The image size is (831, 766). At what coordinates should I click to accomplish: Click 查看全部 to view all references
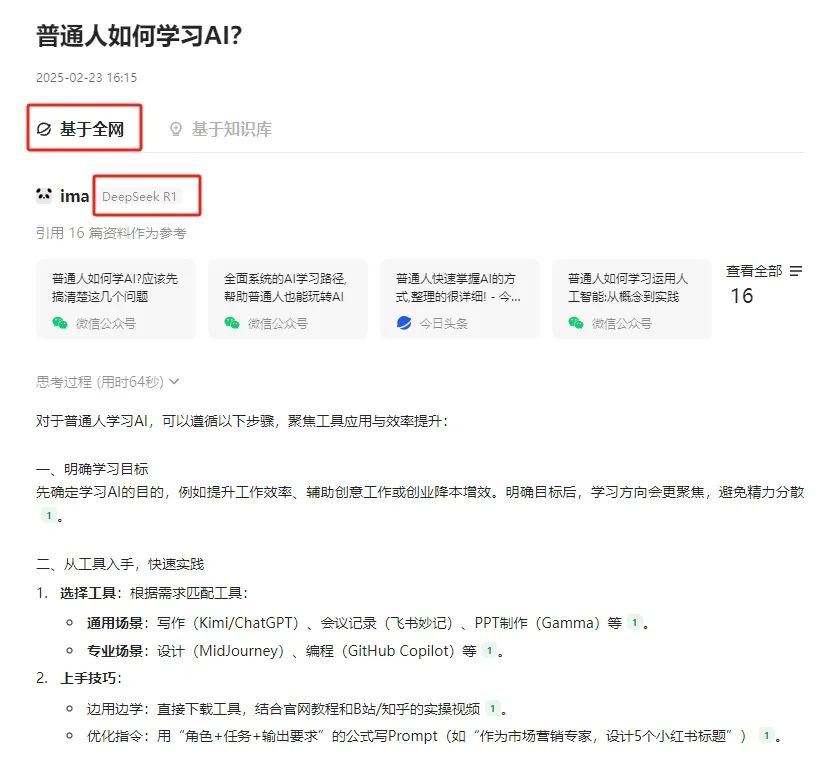point(754,271)
